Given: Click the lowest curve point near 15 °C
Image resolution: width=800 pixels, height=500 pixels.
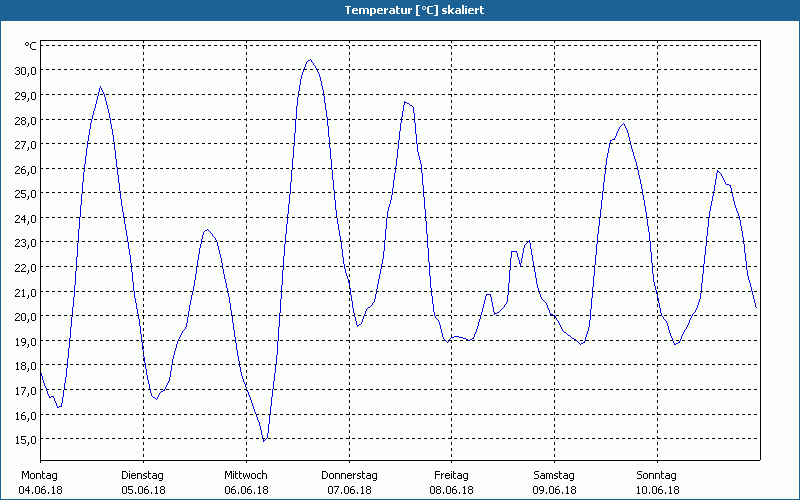Looking at the screenshot, I should coord(264,440).
